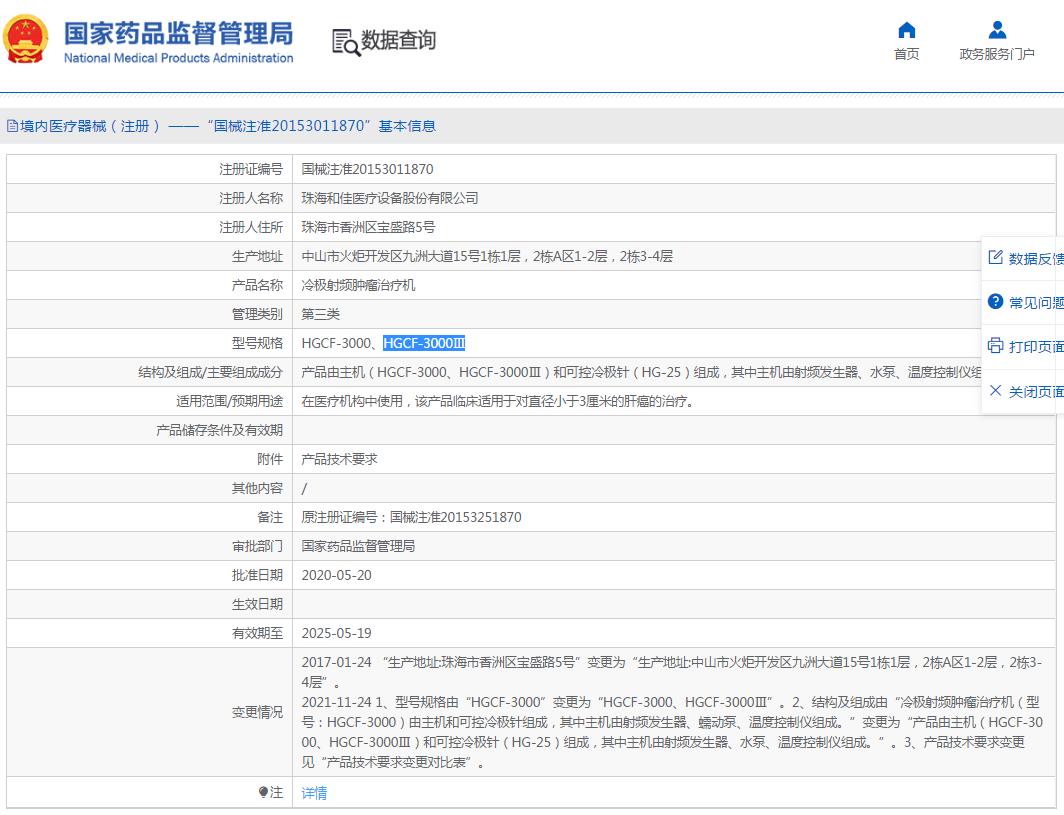Click the 打印页面 printer icon
The image size is (1064, 815).
coord(995,345)
